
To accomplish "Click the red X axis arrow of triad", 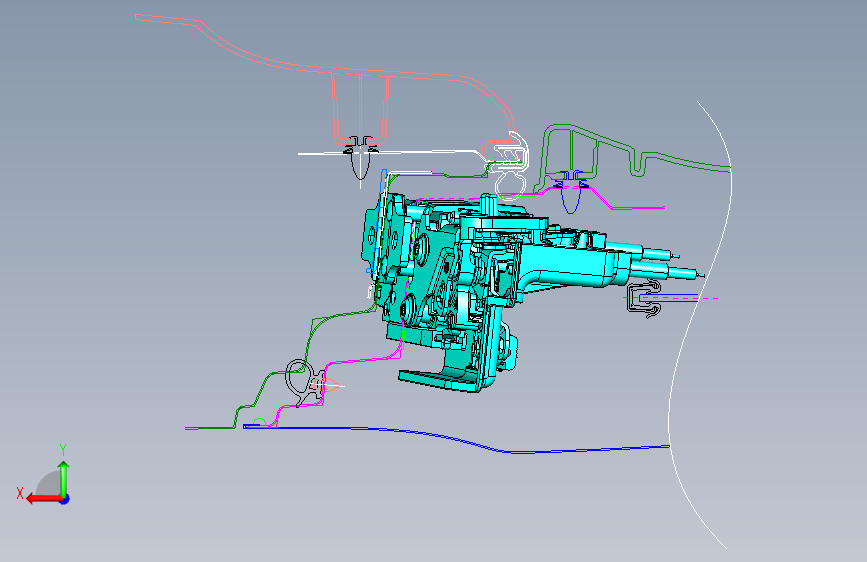I will pos(43,499).
